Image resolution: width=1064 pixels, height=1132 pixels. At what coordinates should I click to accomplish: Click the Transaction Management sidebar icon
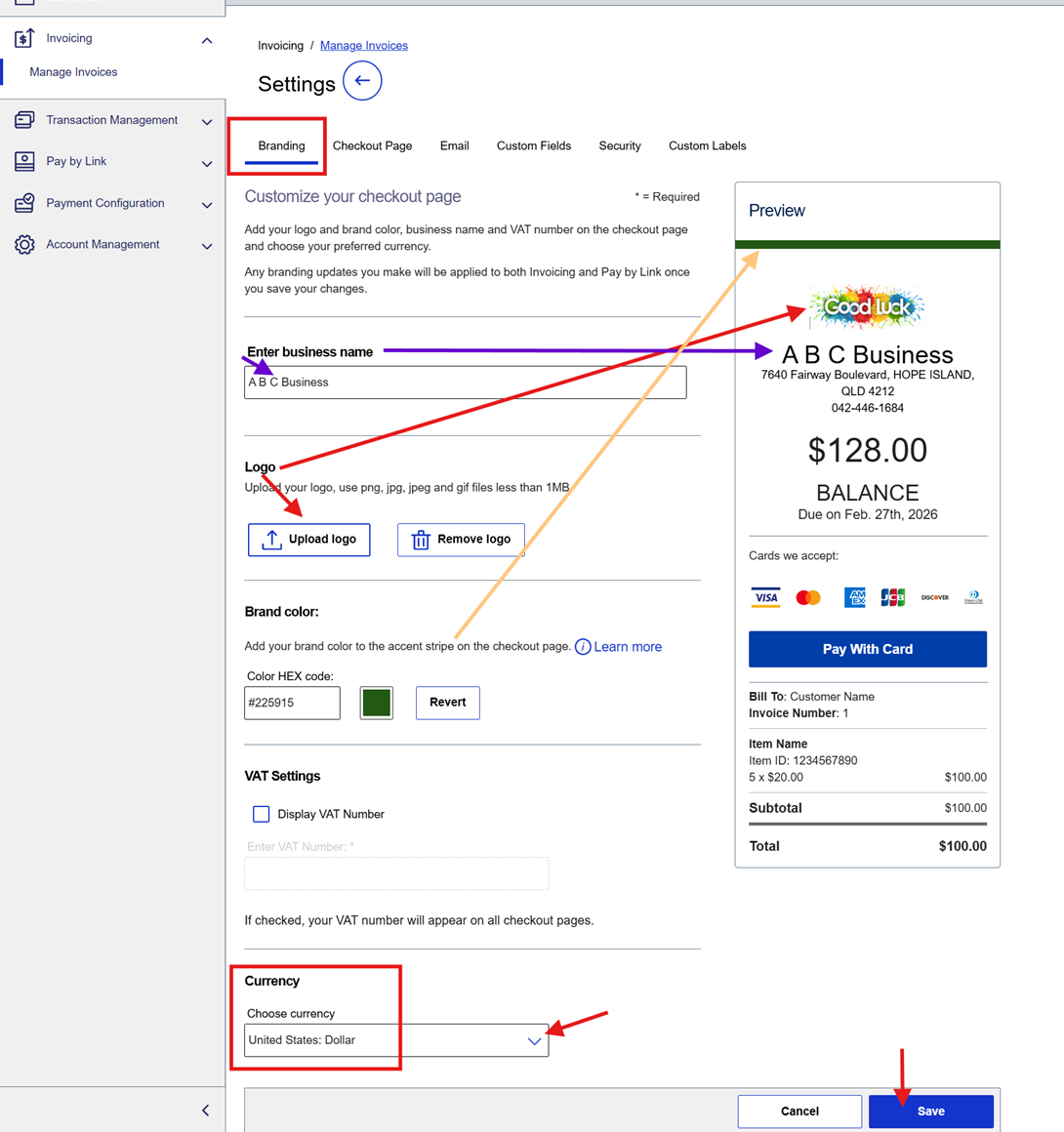point(24,120)
